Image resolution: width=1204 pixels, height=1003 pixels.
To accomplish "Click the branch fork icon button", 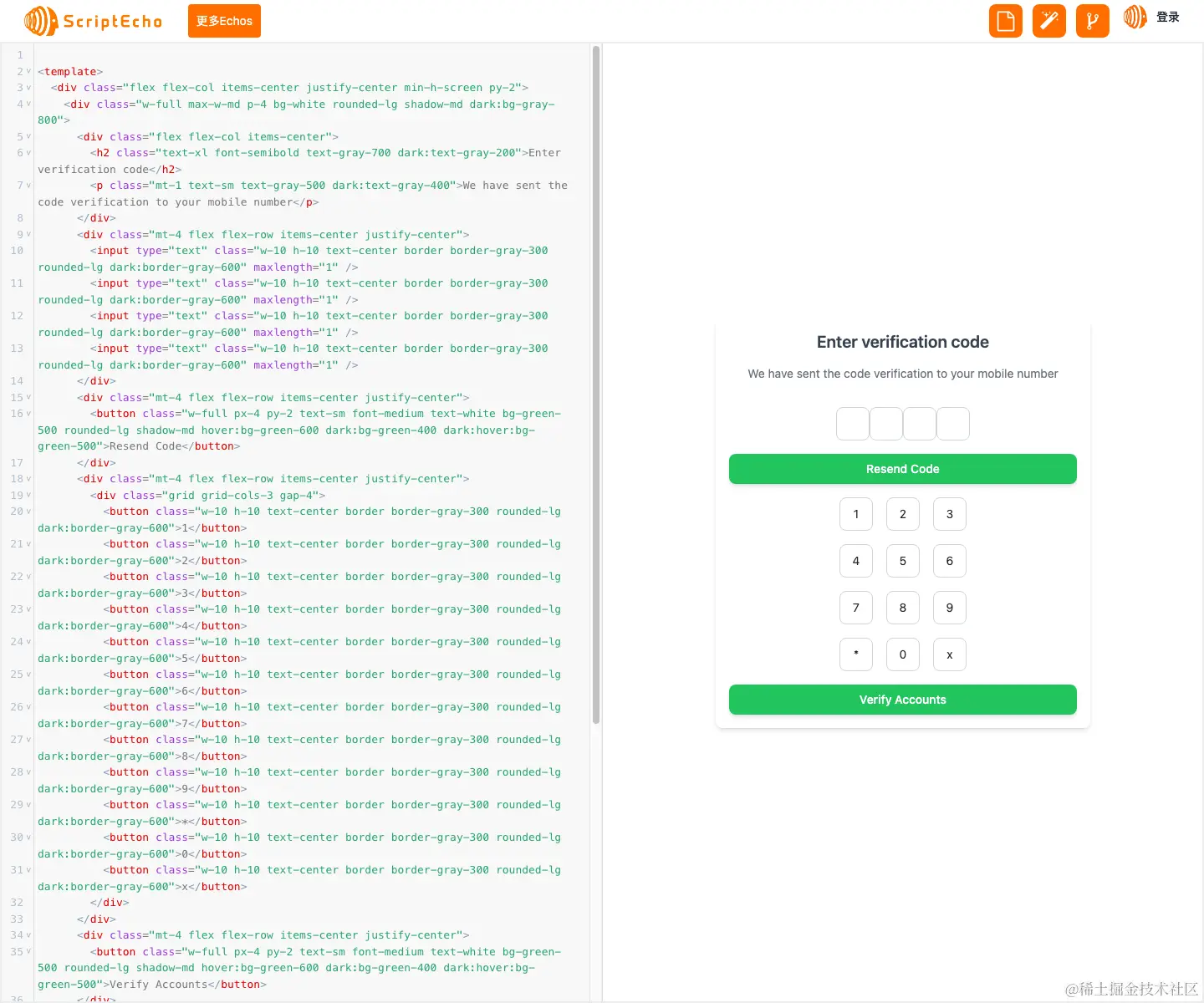I will (x=1093, y=21).
